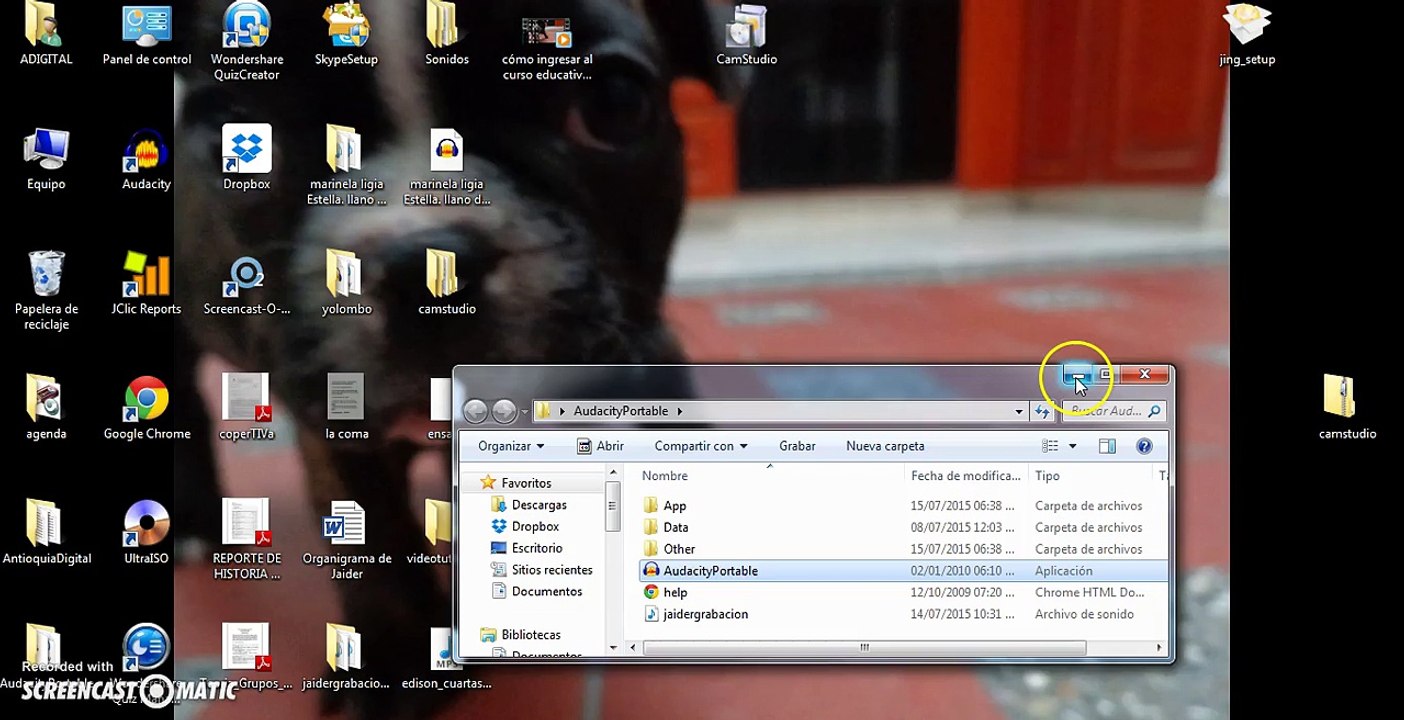
Task: Open Documentos under Favoritos
Action: (x=536, y=592)
